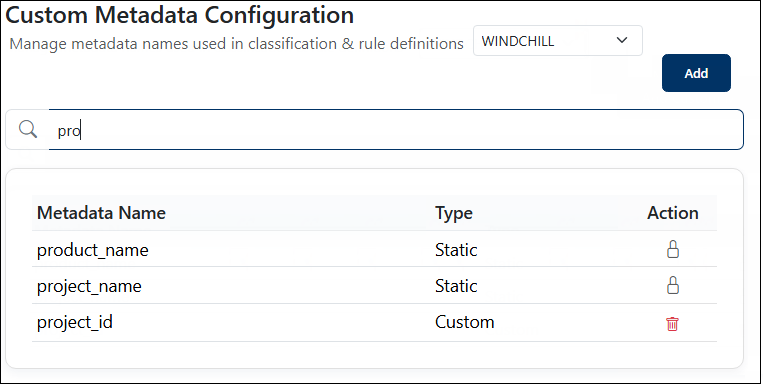Image resolution: width=763 pixels, height=384 pixels.
Task: Click the lock icon for project_name
Action: pos(672,285)
